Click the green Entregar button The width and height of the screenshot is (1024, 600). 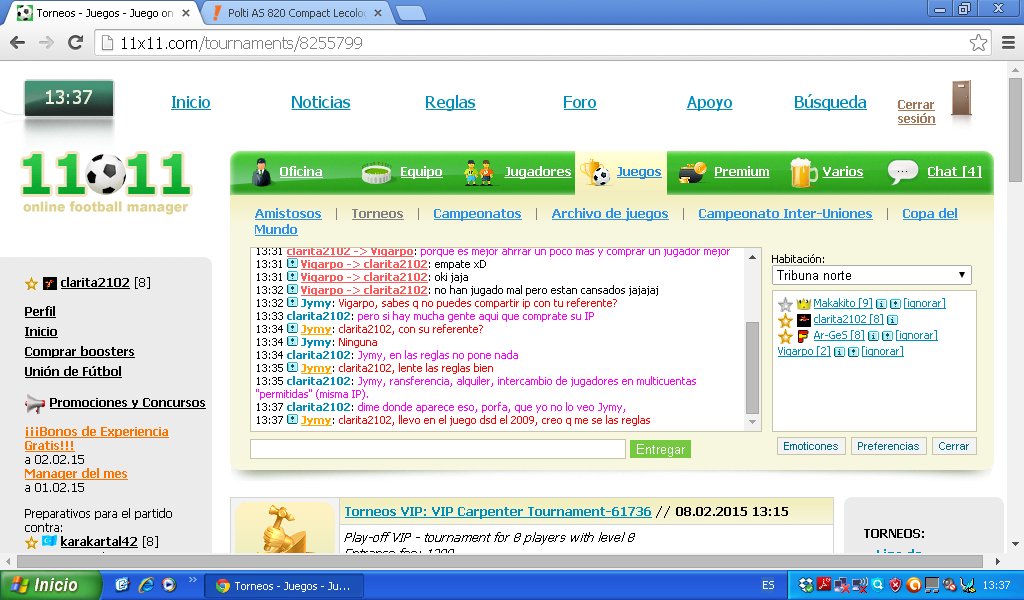click(x=660, y=449)
